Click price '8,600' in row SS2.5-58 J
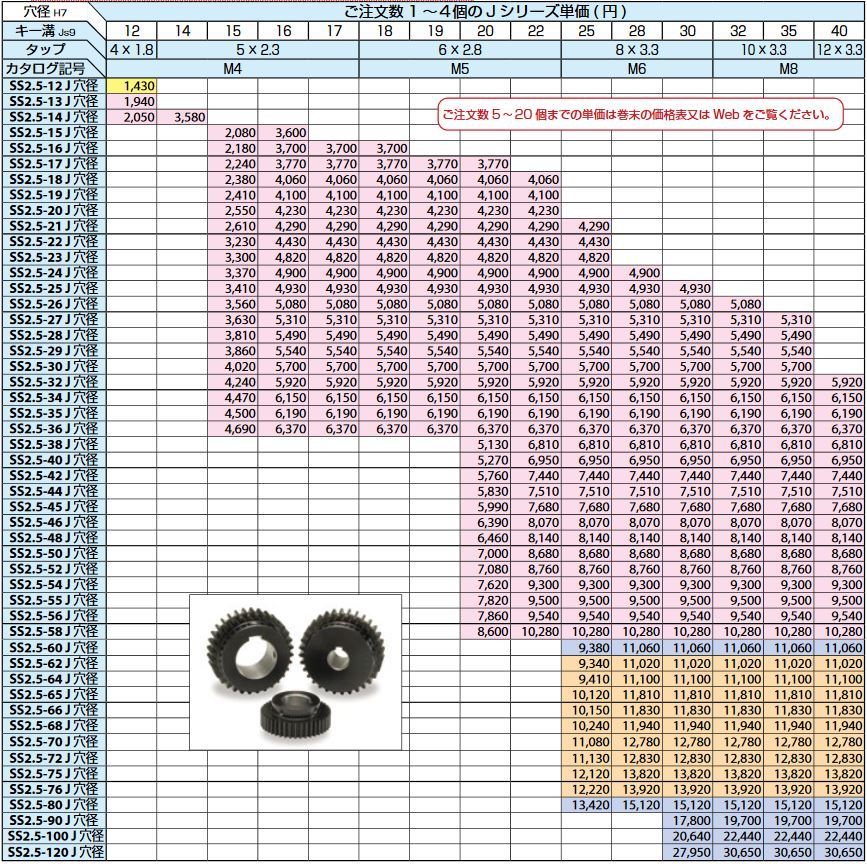Image resolution: width=867 pixels, height=864 pixels. tap(485, 632)
